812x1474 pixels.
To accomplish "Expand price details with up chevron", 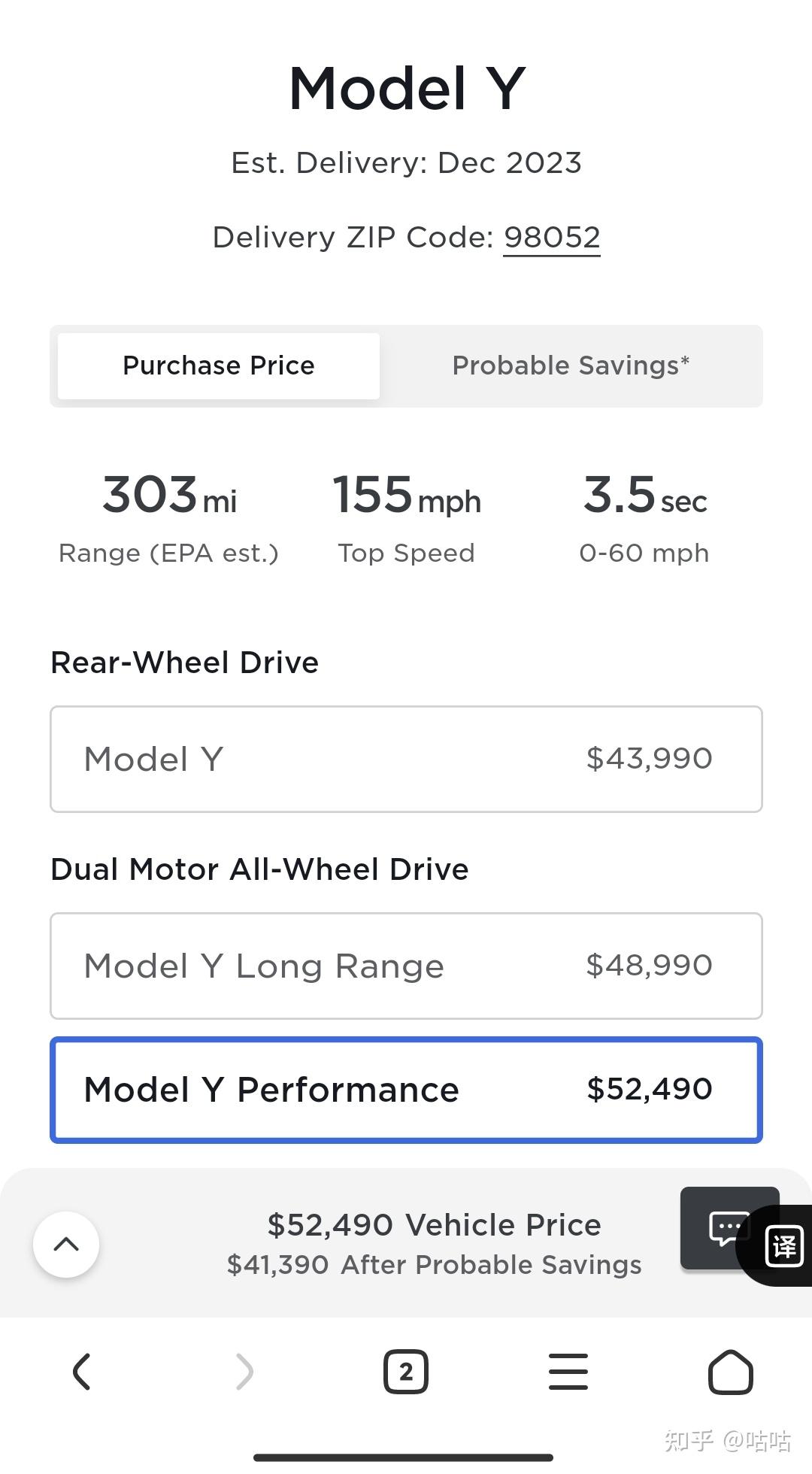I will (66, 1244).
